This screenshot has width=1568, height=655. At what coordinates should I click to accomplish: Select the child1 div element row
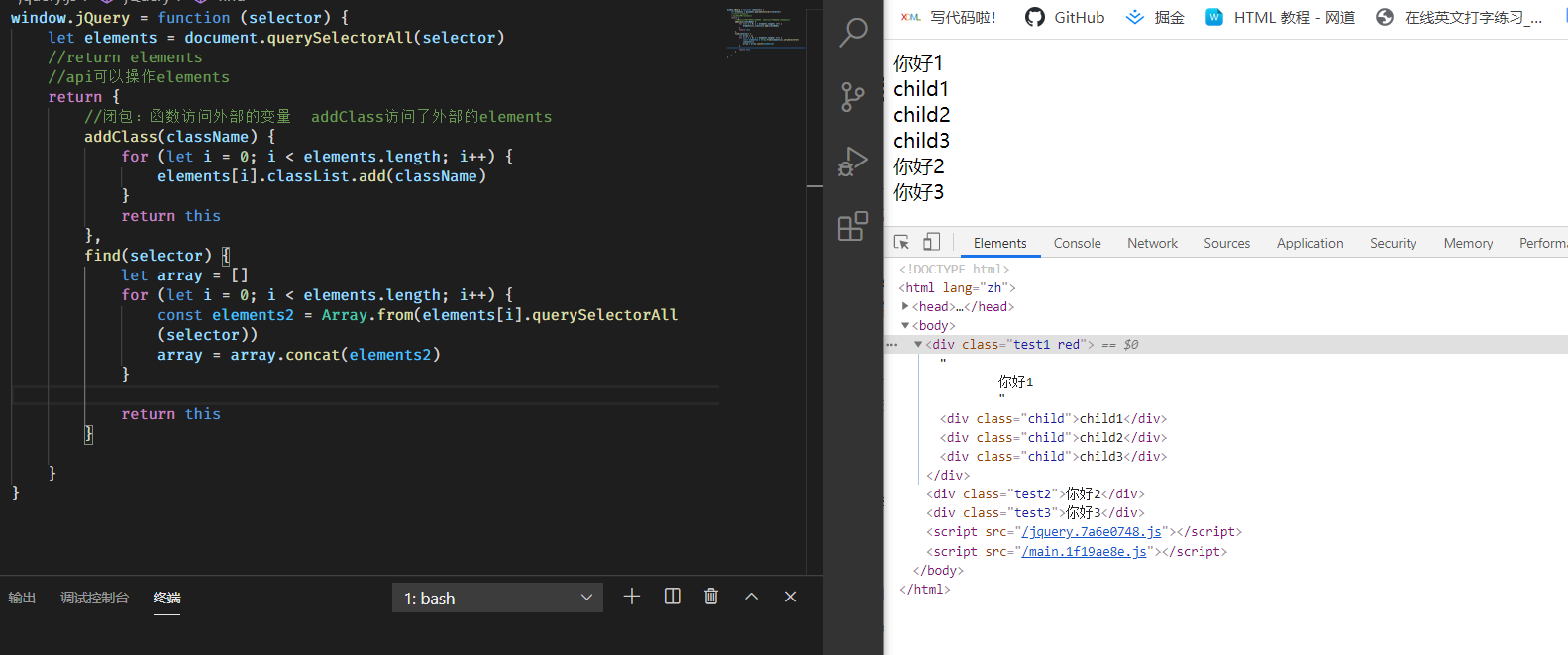tap(1053, 419)
